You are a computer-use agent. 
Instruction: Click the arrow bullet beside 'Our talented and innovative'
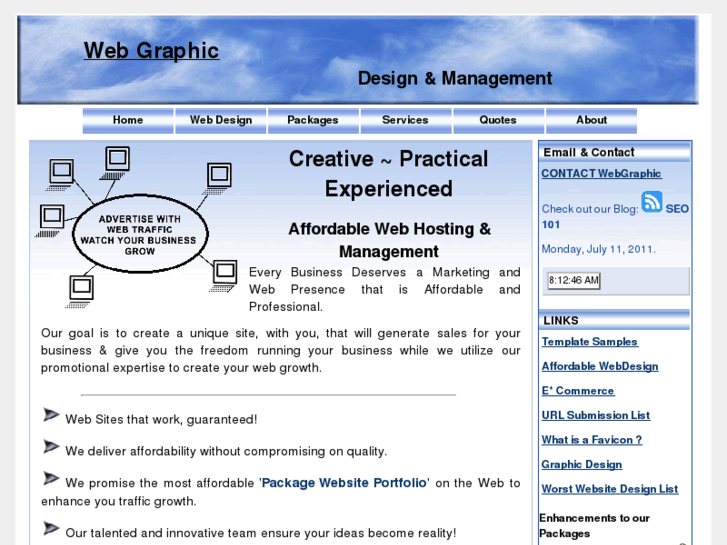[51, 528]
